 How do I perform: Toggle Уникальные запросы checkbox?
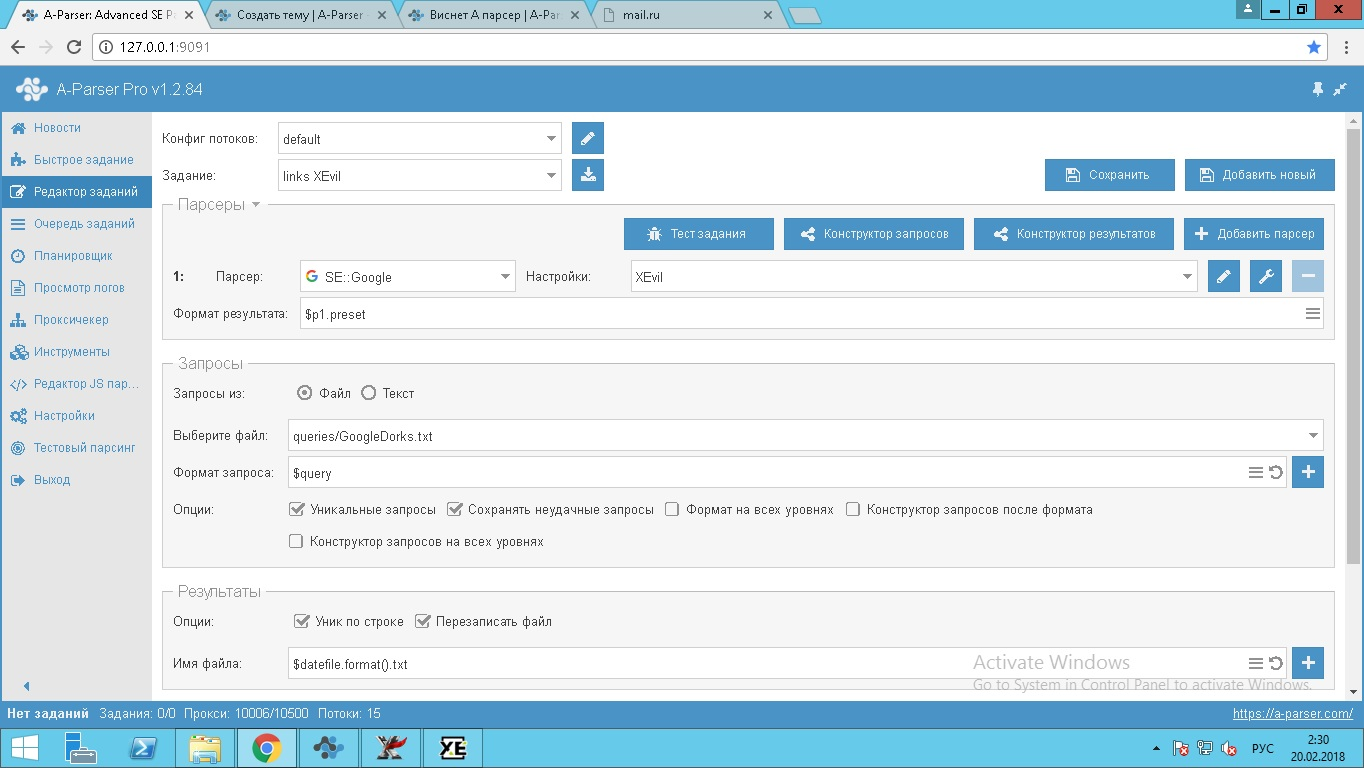[x=296, y=509]
